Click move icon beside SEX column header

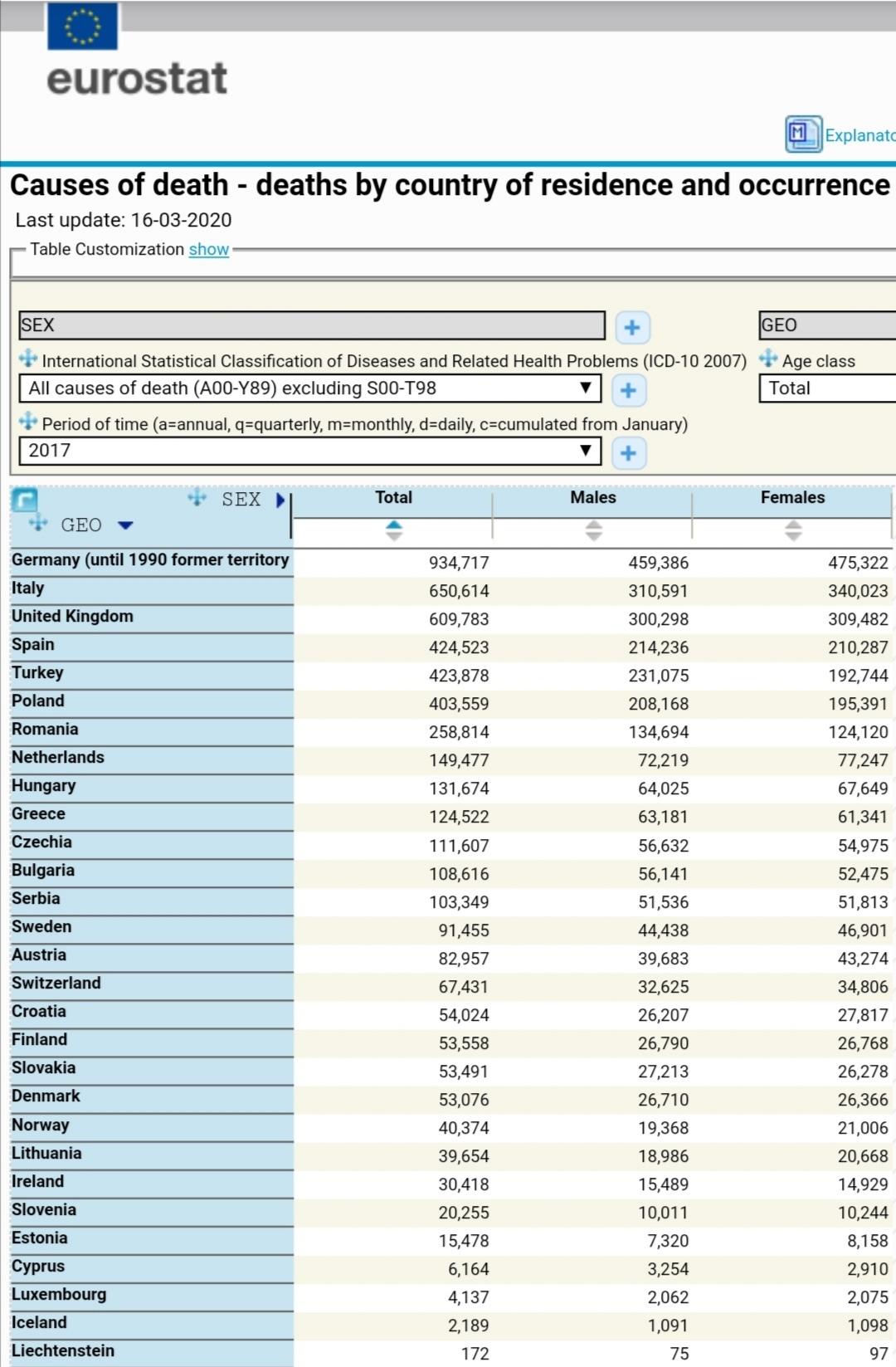tap(197, 498)
